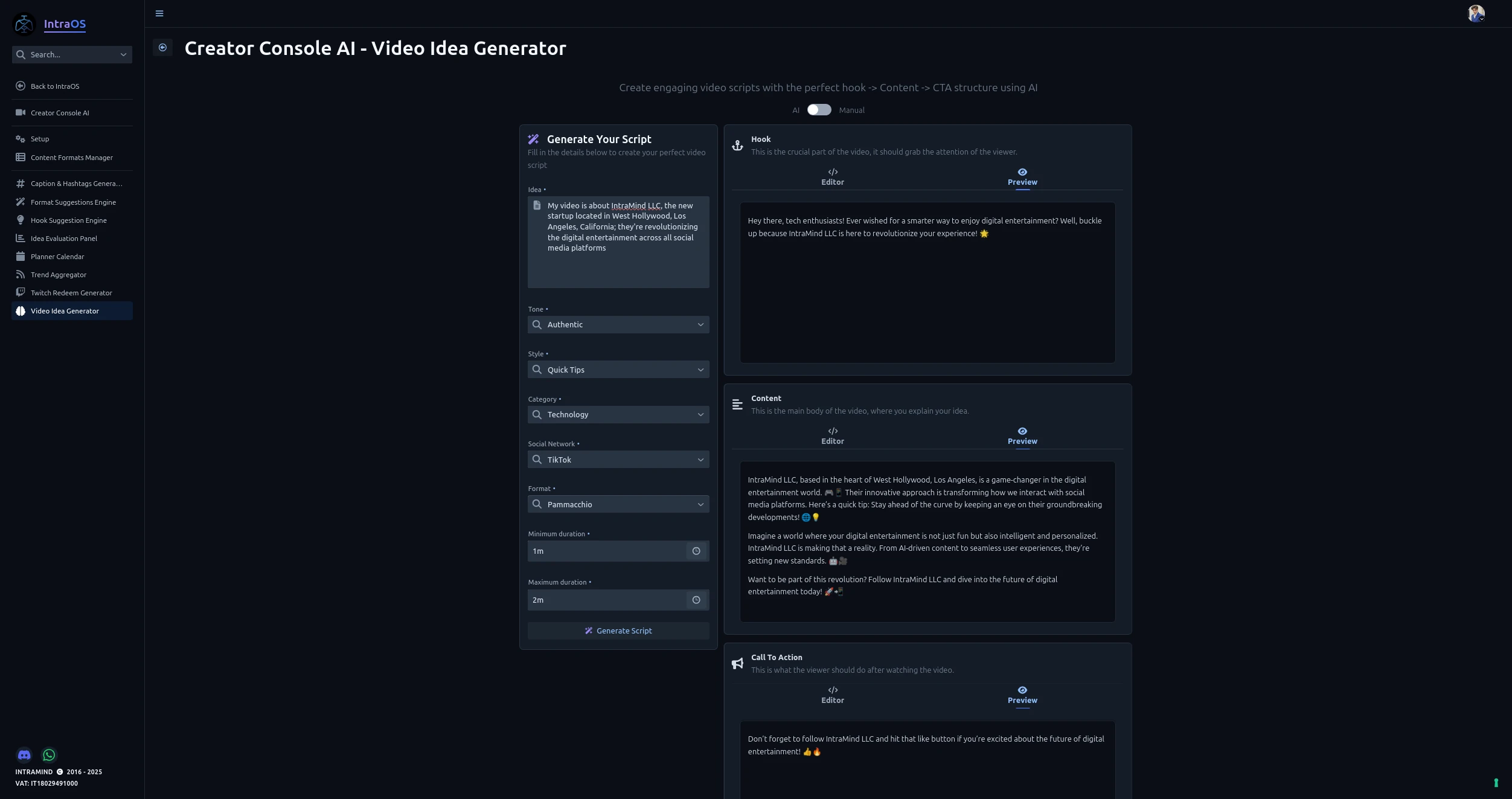1512x799 pixels.
Task: Click the back arrow icon beside page title
Action: 162,48
